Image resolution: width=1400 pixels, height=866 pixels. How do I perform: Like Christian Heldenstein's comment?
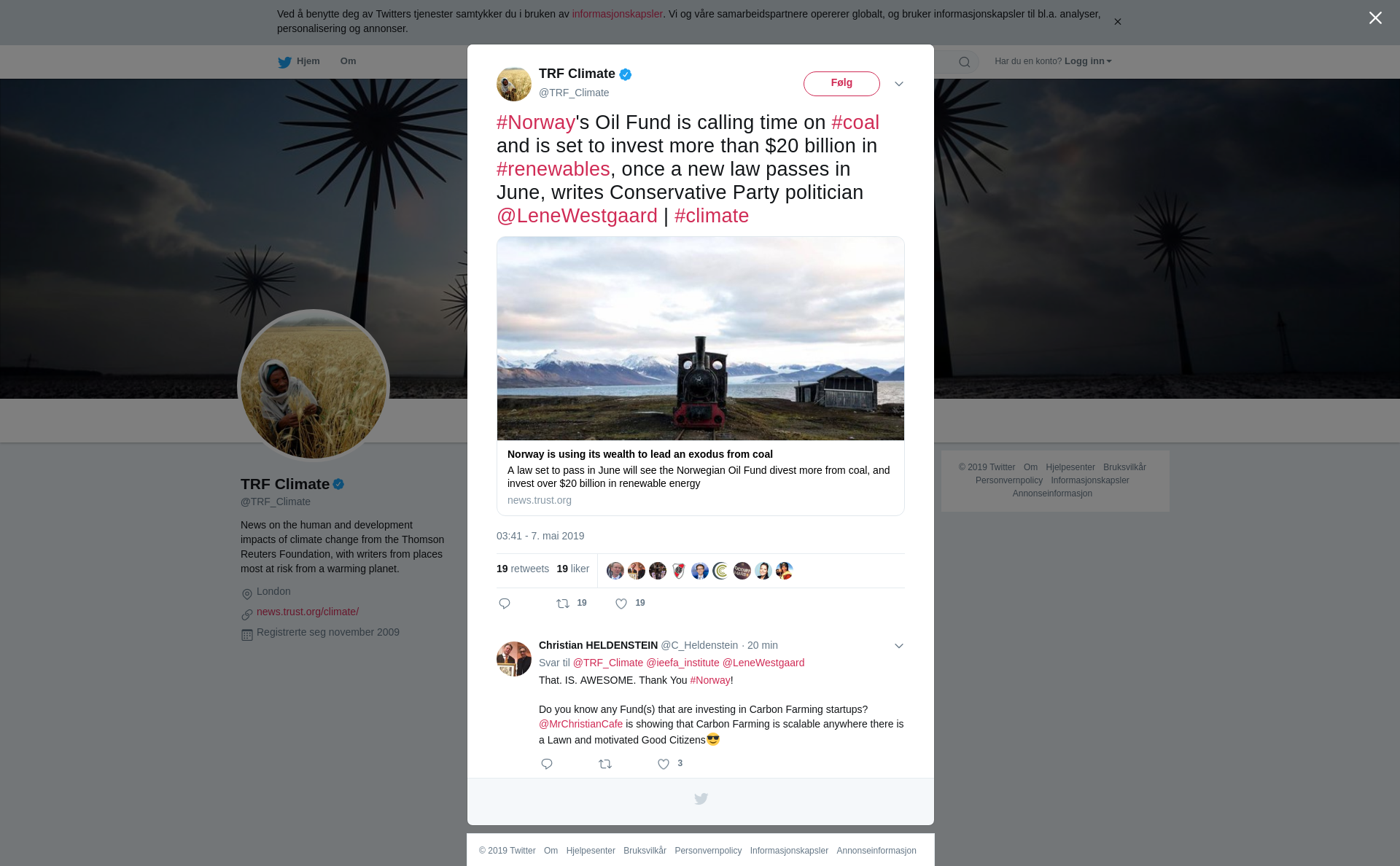664,764
